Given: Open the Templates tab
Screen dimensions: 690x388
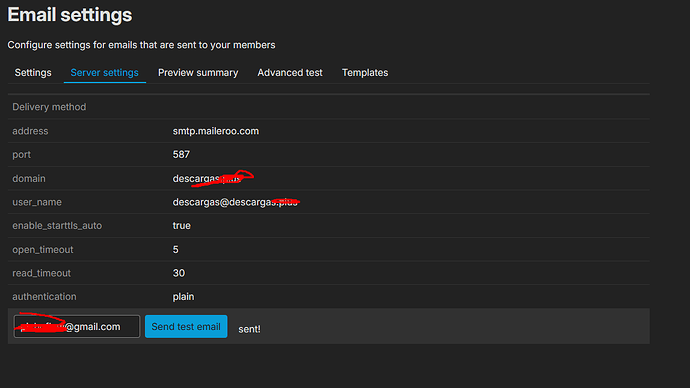Looking at the screenshot, I should [365, 73].
